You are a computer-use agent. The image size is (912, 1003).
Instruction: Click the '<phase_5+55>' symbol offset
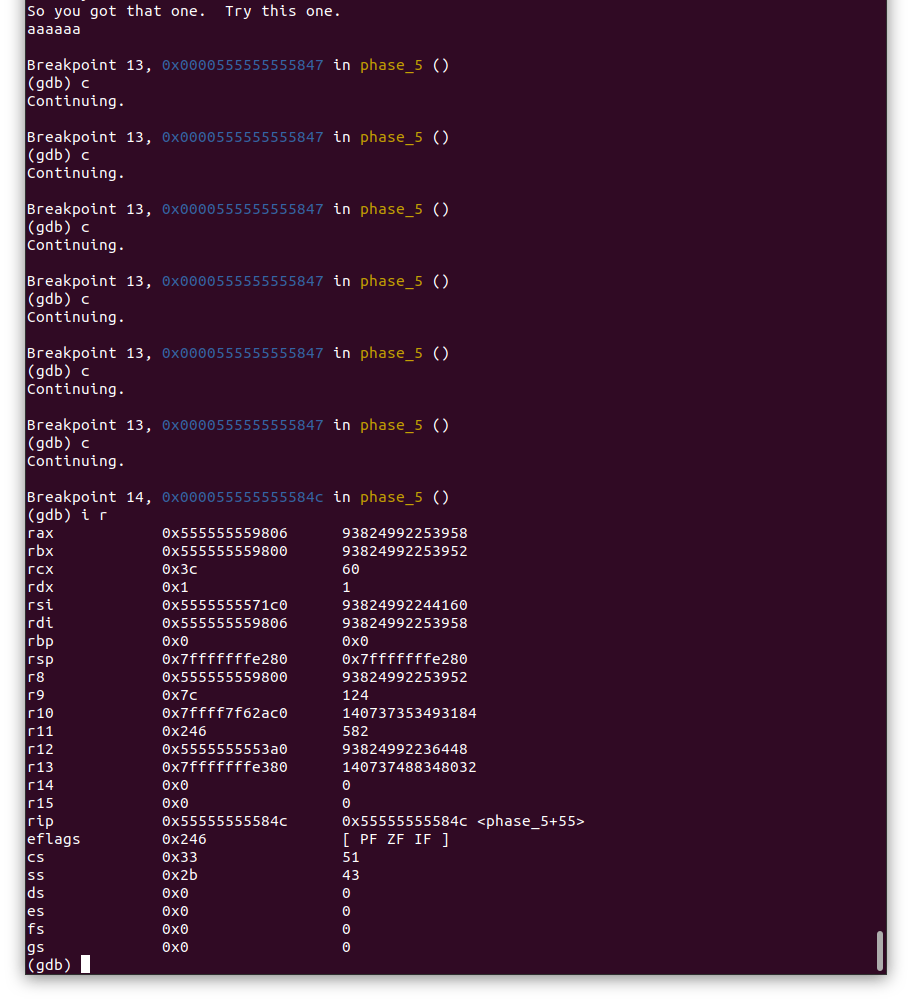click(531, 821)
